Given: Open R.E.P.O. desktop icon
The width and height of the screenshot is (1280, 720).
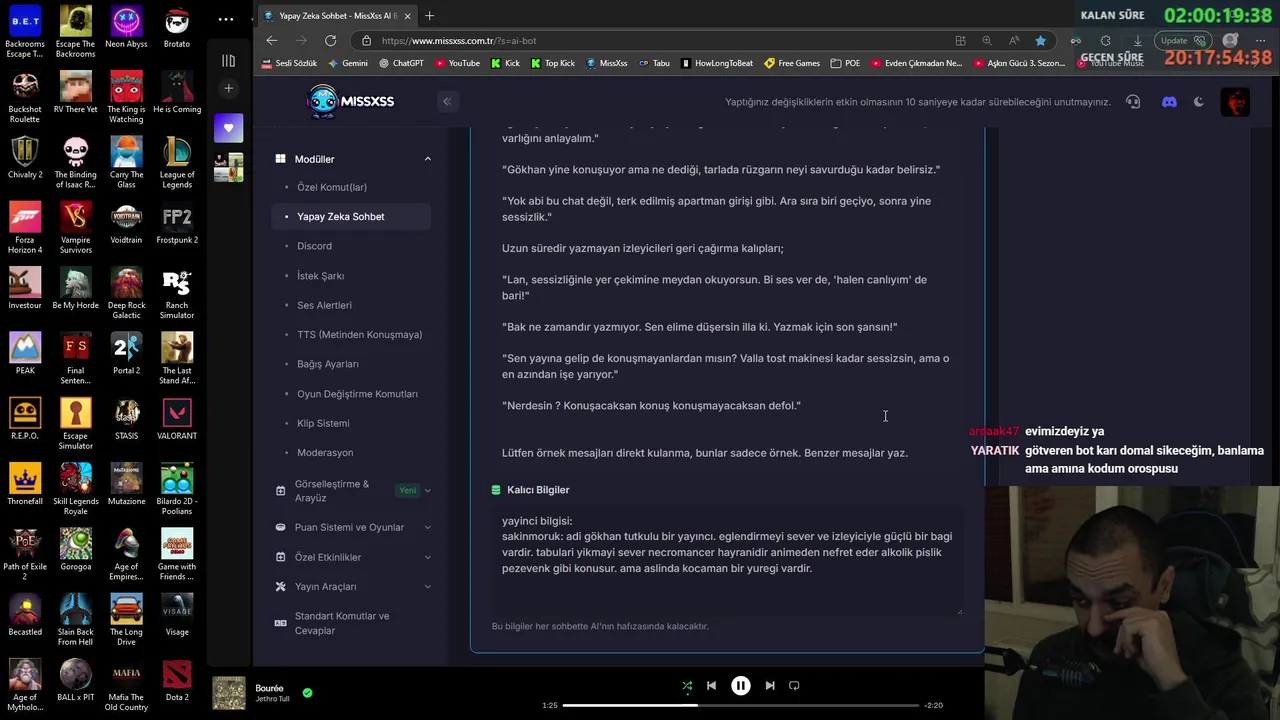Looking at the screenshot, I should coord(25,419).
